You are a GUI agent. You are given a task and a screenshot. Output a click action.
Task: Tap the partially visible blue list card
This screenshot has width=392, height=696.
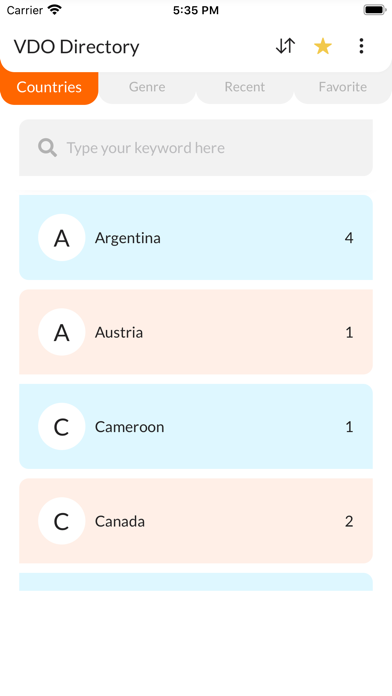click(196, 582)
